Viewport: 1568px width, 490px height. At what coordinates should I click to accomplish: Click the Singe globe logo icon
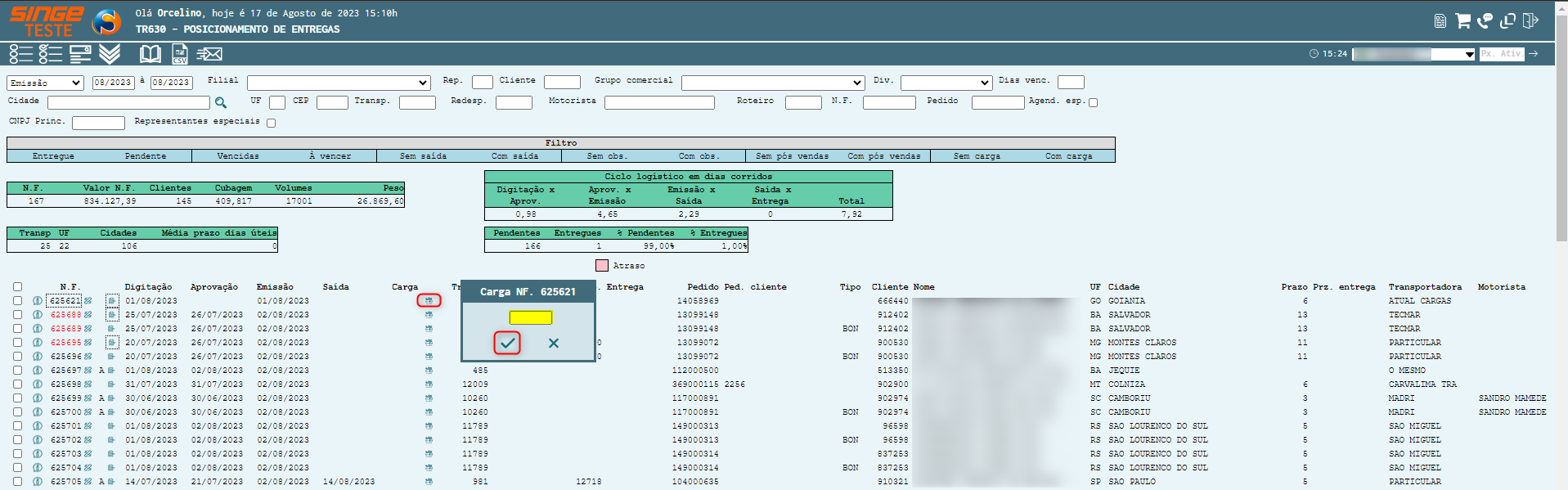pos(106,21)
